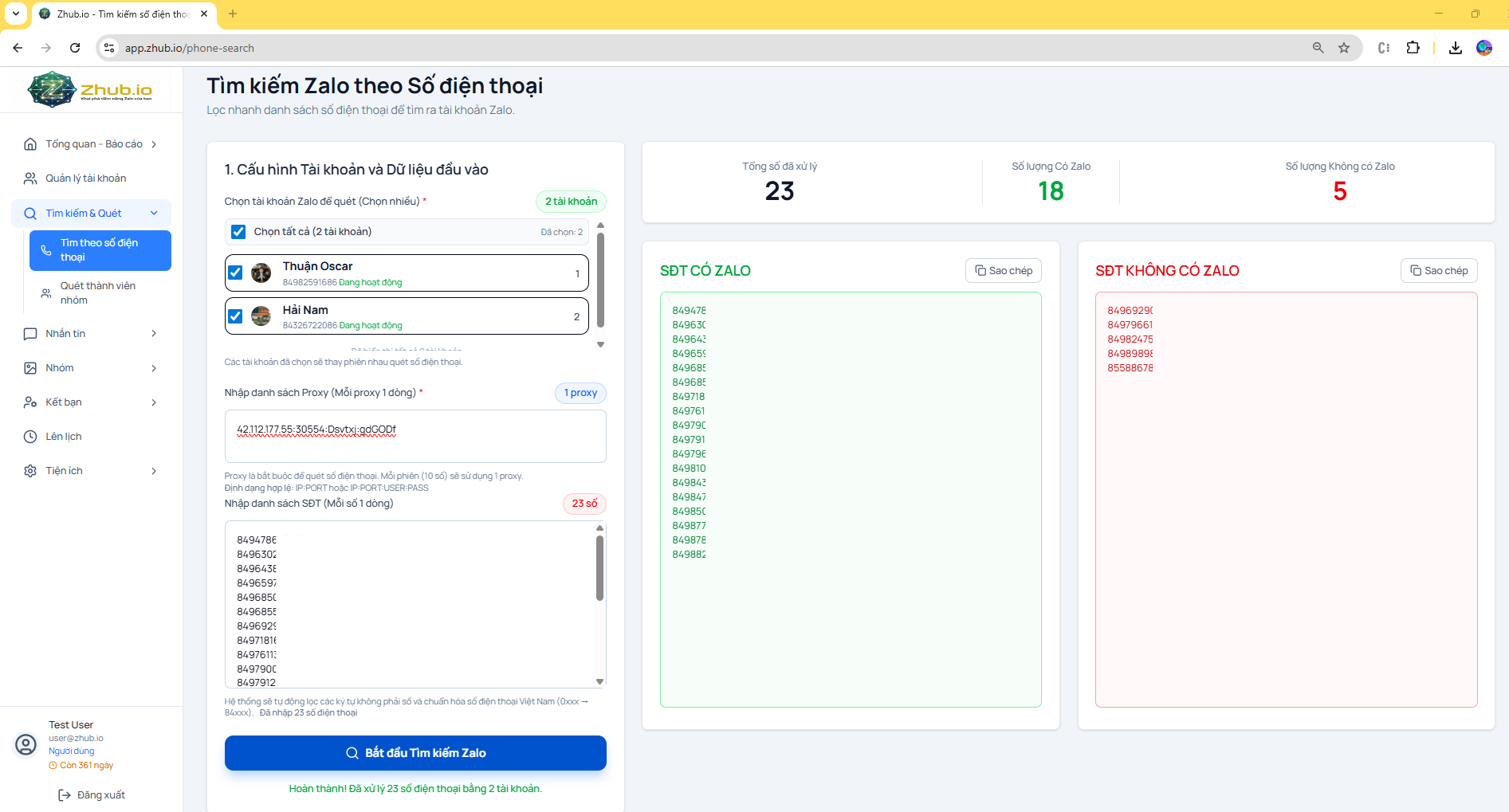Open browser Downloads icon

point(1456,48)
